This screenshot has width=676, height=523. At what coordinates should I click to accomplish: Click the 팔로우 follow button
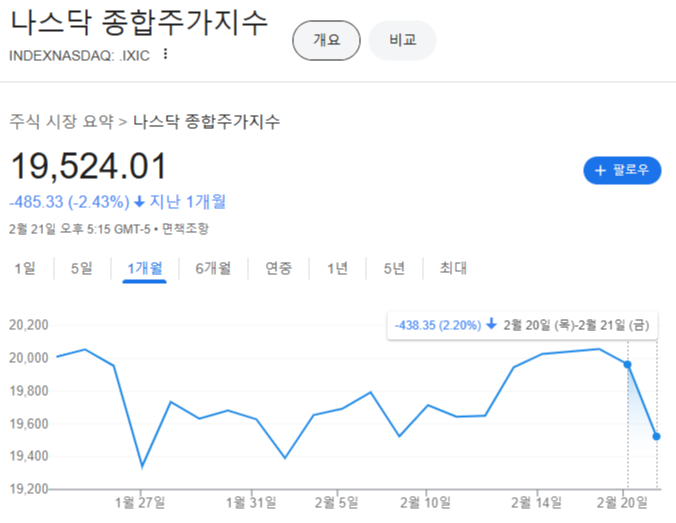(622, 170)
